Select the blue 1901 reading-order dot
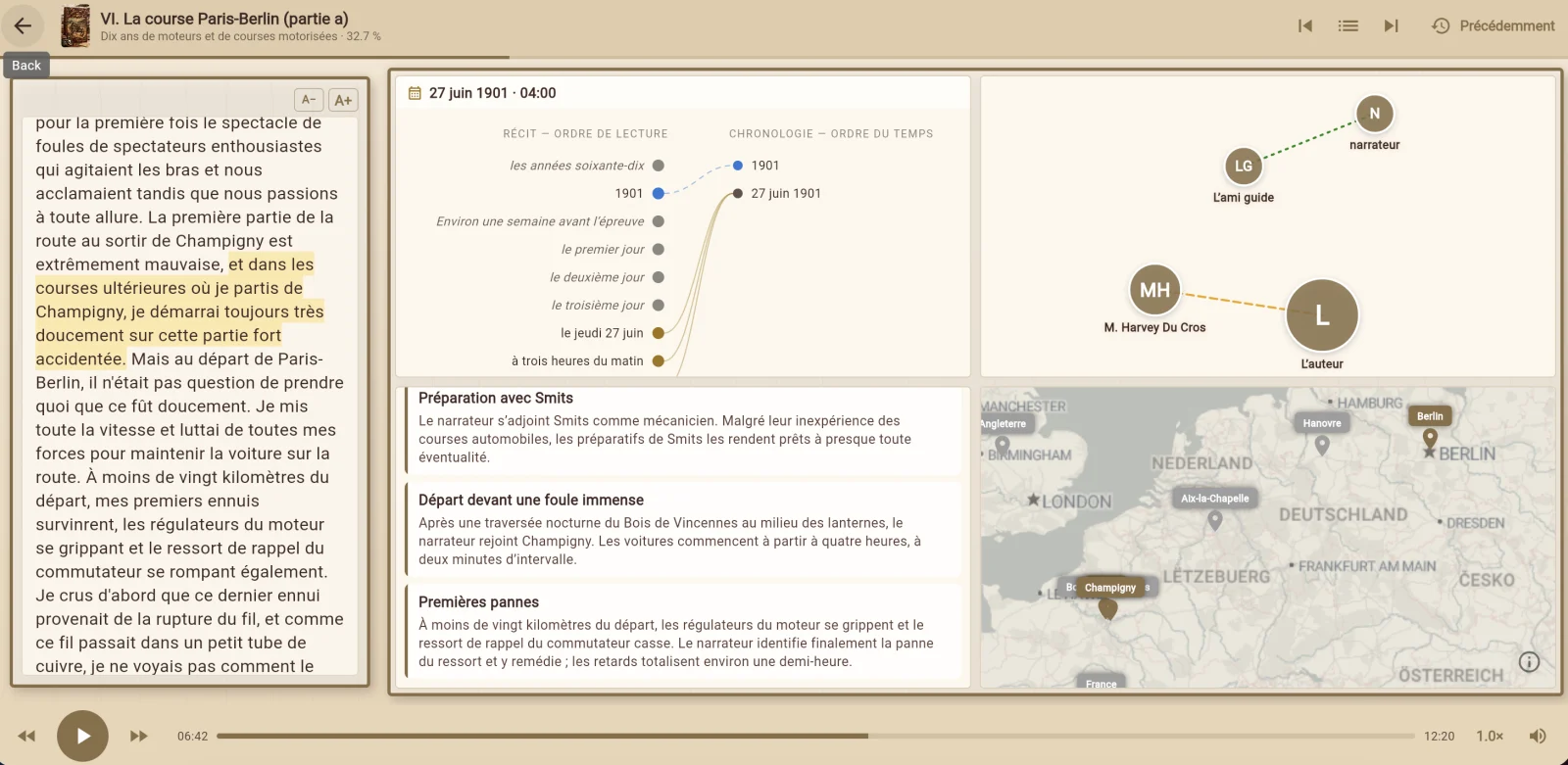The width and height of the screenshot is (1568, 765). click(x=659, y=194)
